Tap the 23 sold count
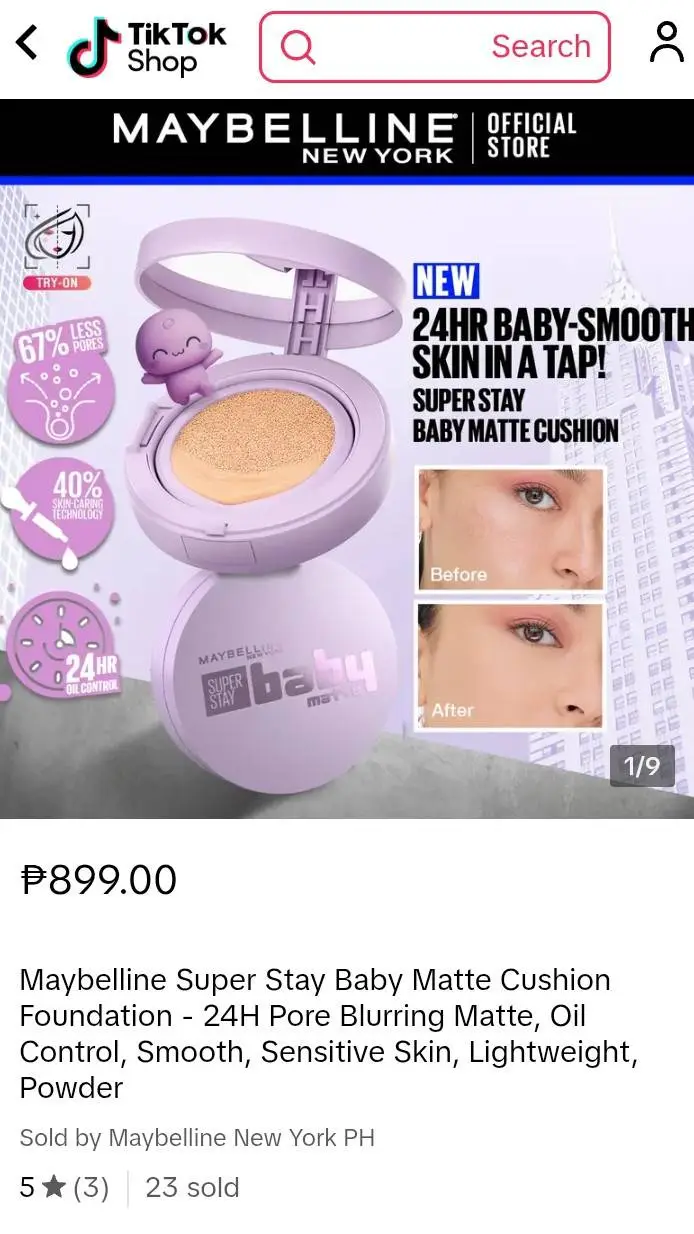Image resolution: width=694 pixels, height=1234 pixels. [x=192, y=1187]
